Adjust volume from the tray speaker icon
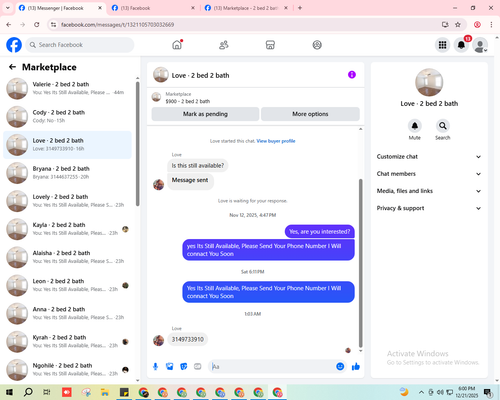 point(440,392)
